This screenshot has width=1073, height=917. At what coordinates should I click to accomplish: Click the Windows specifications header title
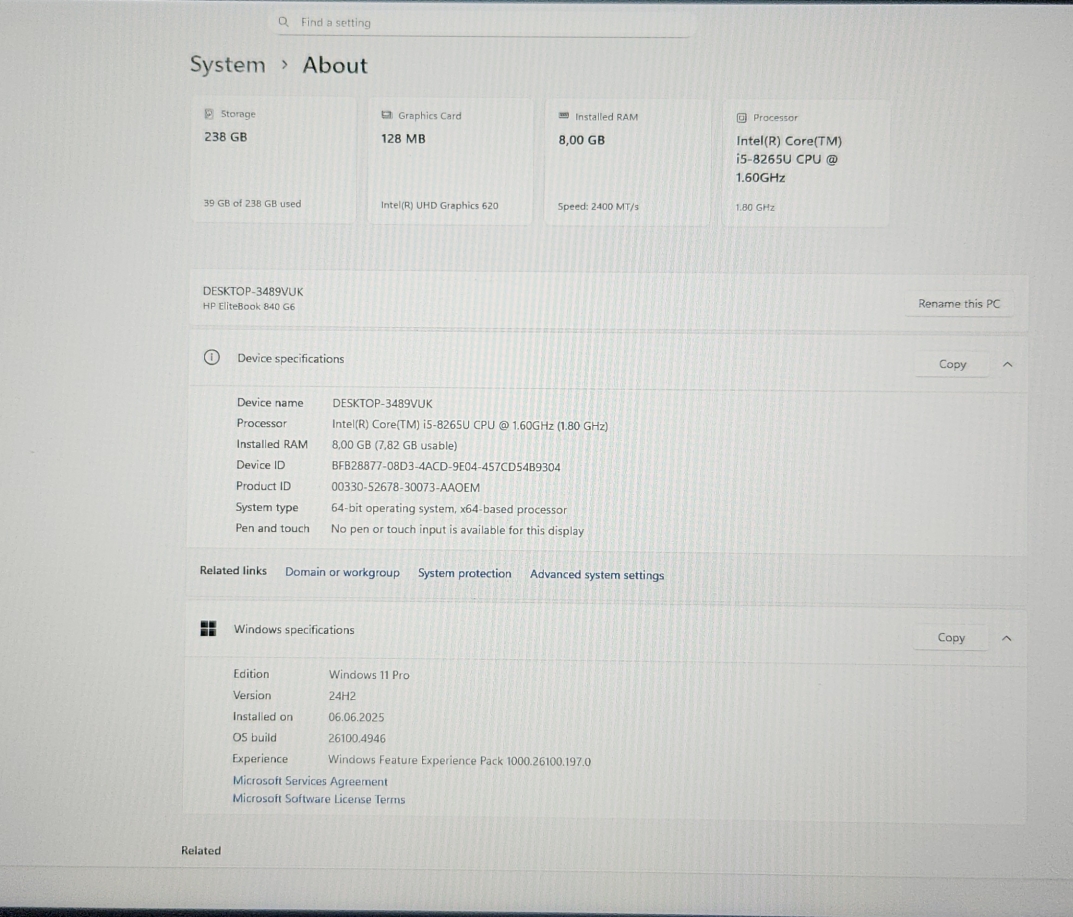(x=294, y=630)
